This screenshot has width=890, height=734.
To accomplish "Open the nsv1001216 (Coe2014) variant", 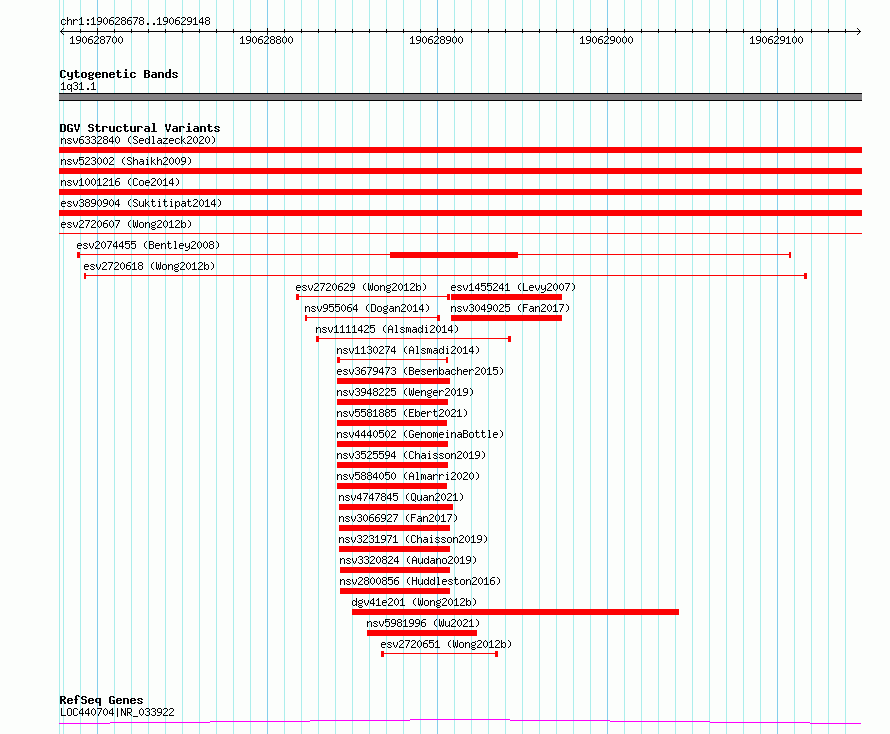I will 120,182.
